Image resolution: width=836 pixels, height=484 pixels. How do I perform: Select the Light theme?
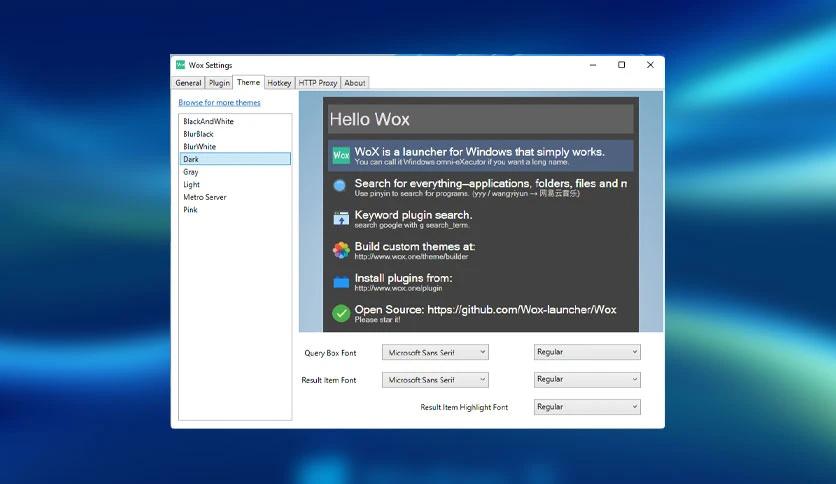click(235, 184)
